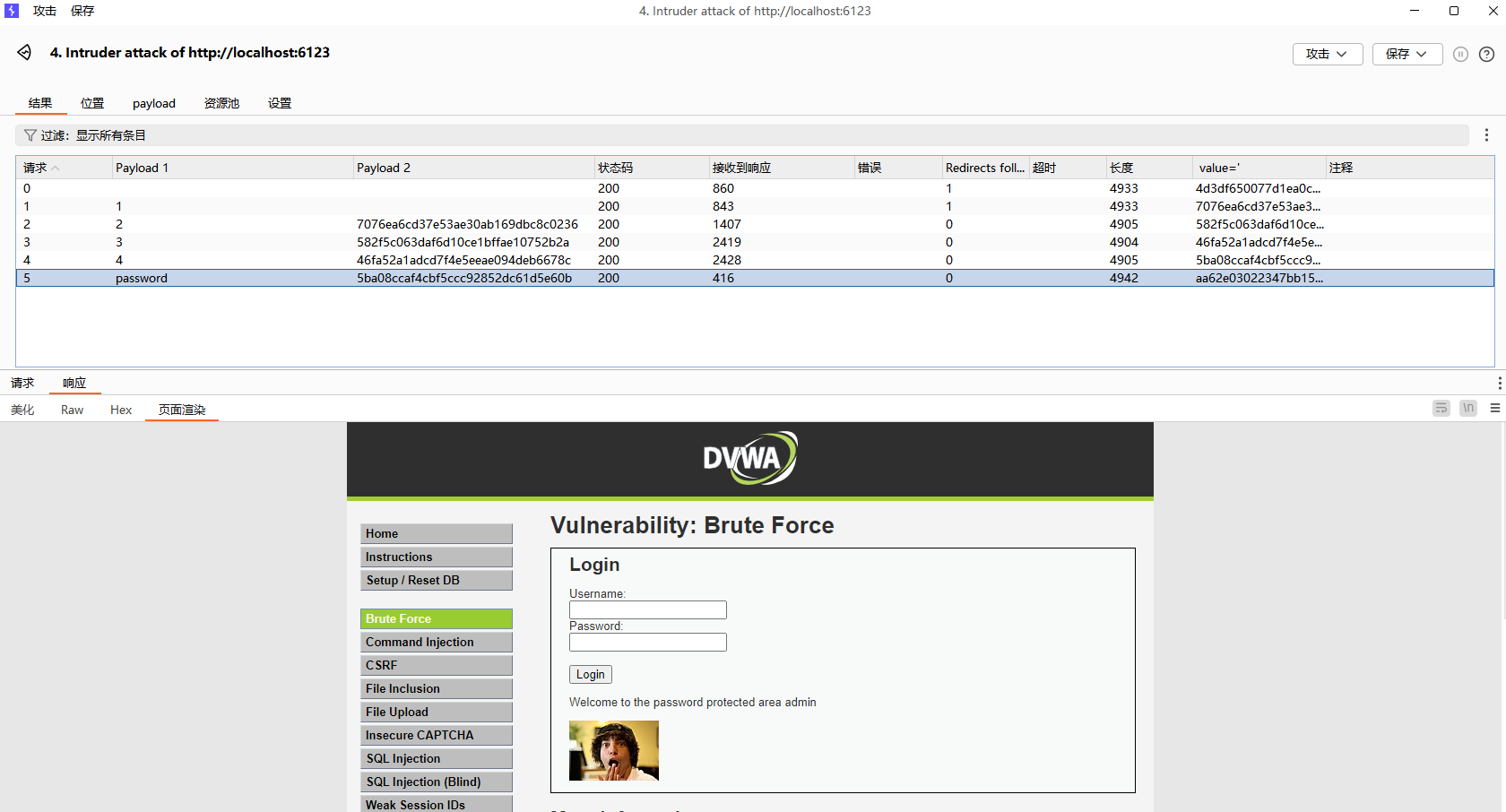Sort by the 超时 column header
The image size is (1506, 812).
[x=1067, y=168]
